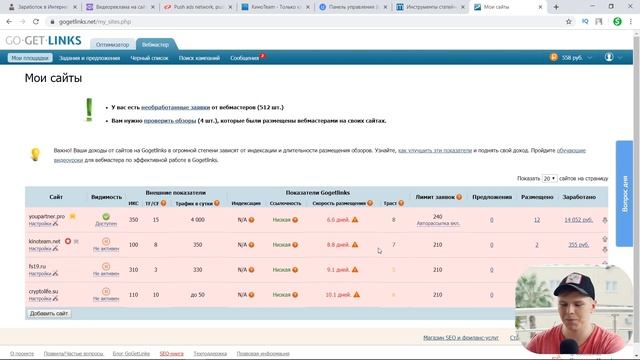Click the red stop icon next to kinoteam.net

click(68, 241)
